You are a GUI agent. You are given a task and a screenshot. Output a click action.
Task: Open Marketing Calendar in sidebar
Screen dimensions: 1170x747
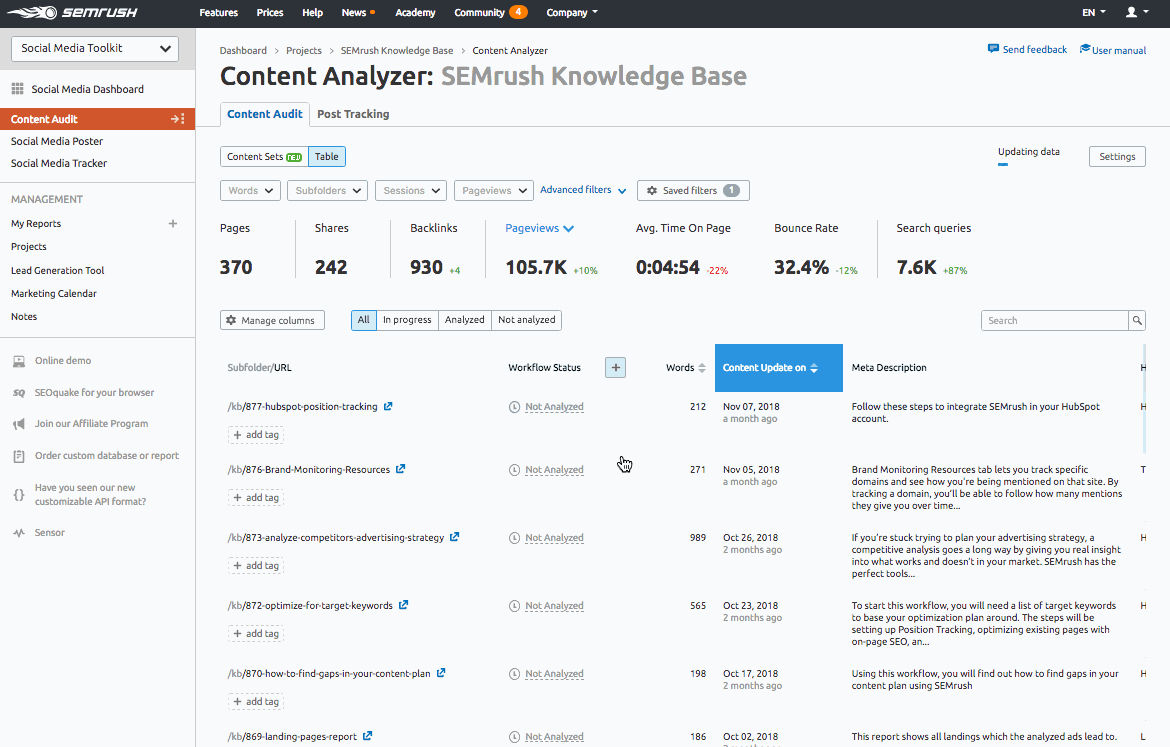(54, 294)
